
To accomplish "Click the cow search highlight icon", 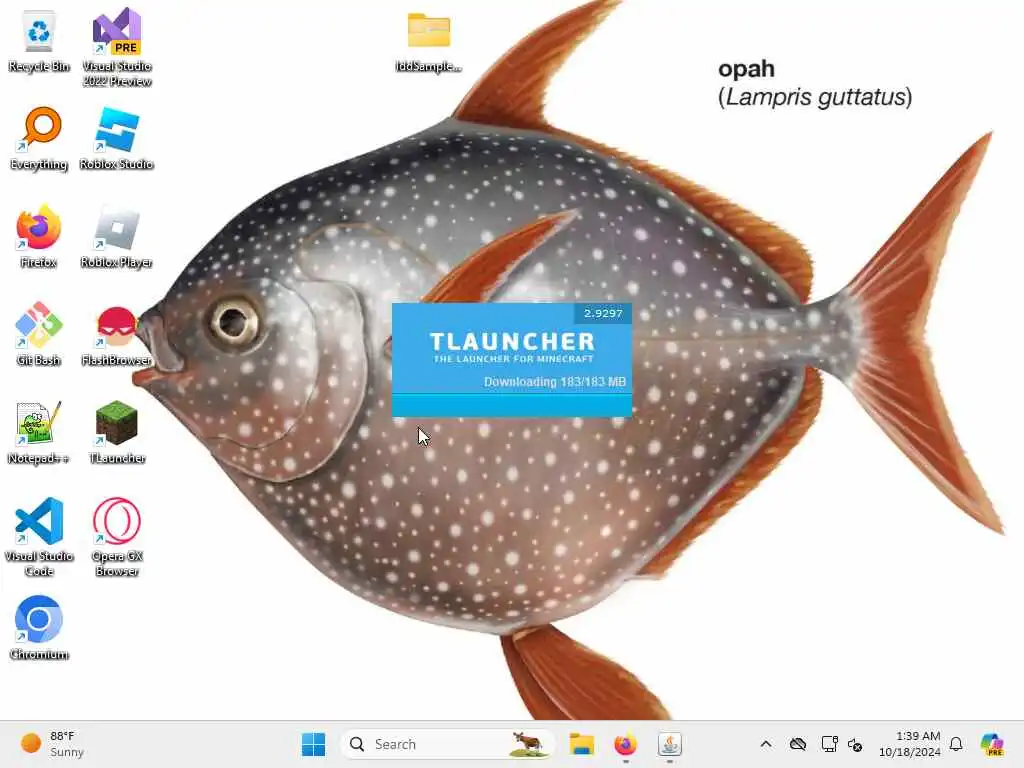I will [528, 744].
